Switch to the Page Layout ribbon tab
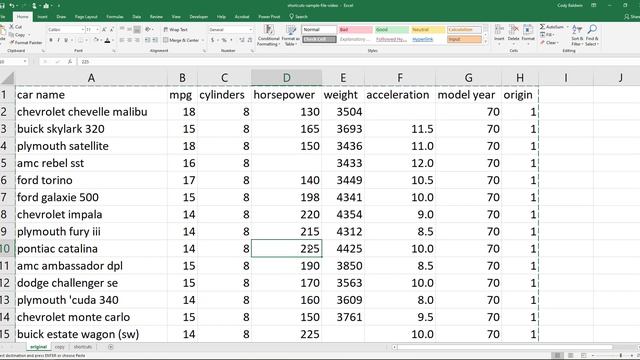Screen dimensions: 640x360 (x=86, y=17)
